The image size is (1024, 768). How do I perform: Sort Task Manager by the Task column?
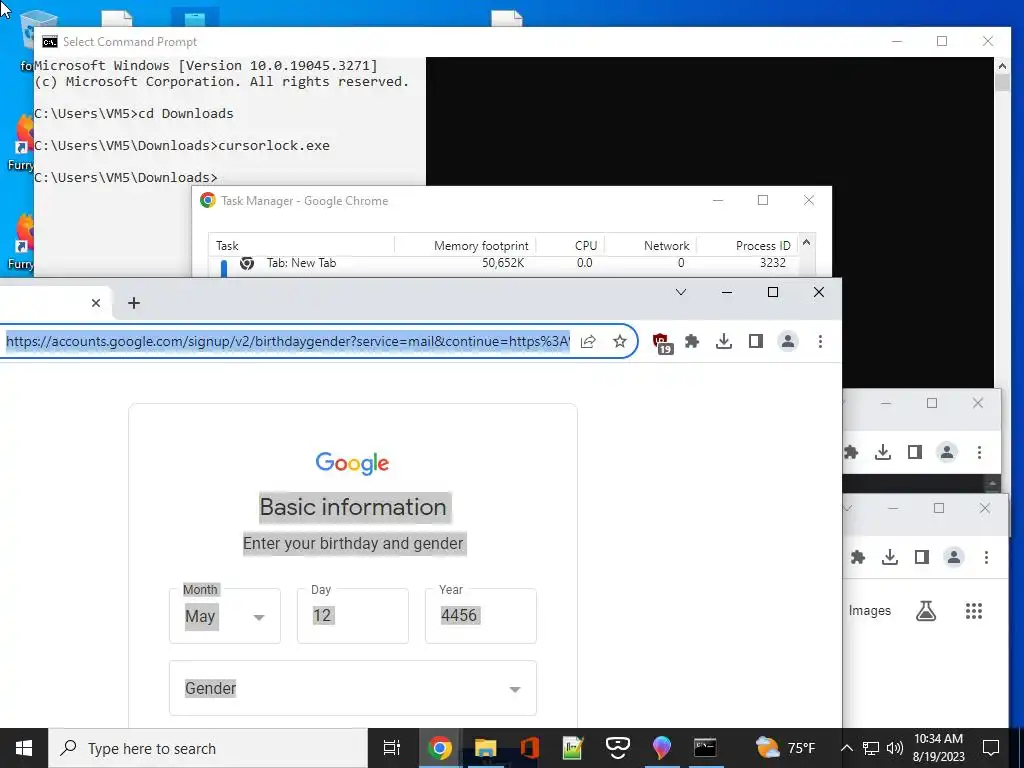click(x=301, y=246)
